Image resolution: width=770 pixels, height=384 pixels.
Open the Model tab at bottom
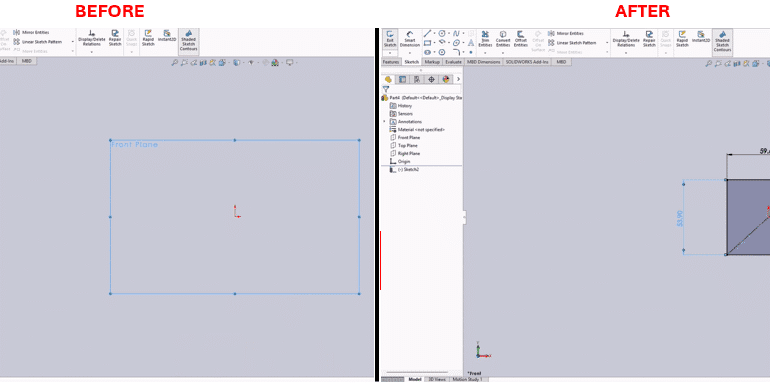coord(415,380)
